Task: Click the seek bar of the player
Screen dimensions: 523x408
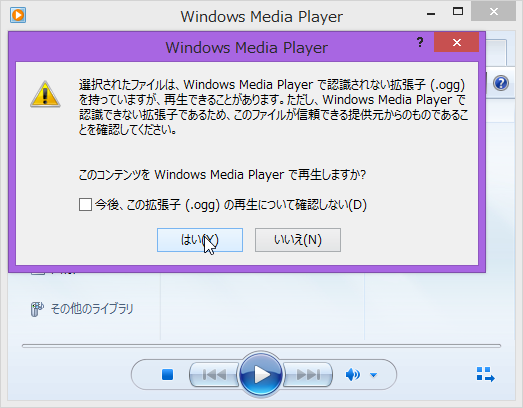Action: 262,346
